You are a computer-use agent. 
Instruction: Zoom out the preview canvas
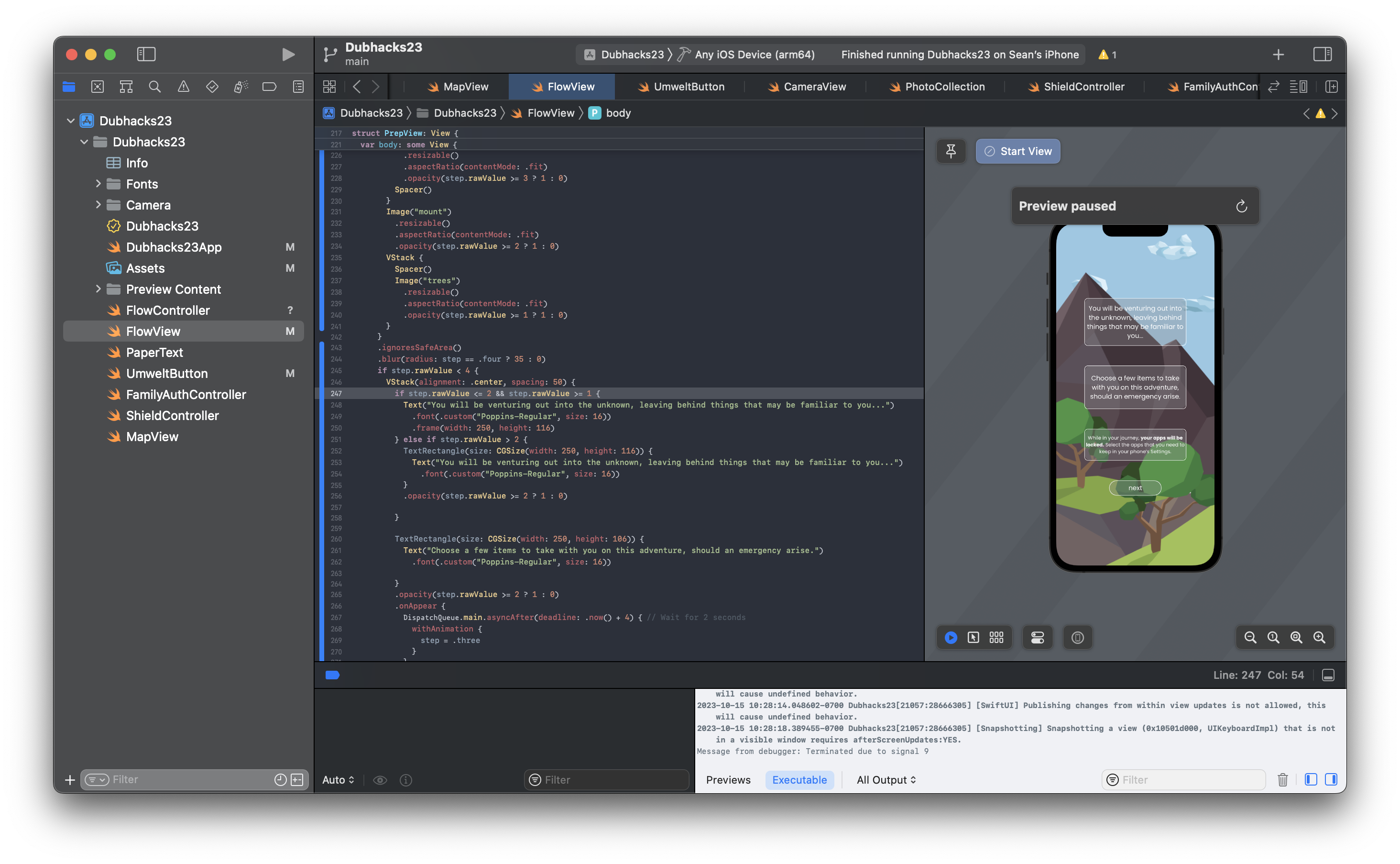1250,638
